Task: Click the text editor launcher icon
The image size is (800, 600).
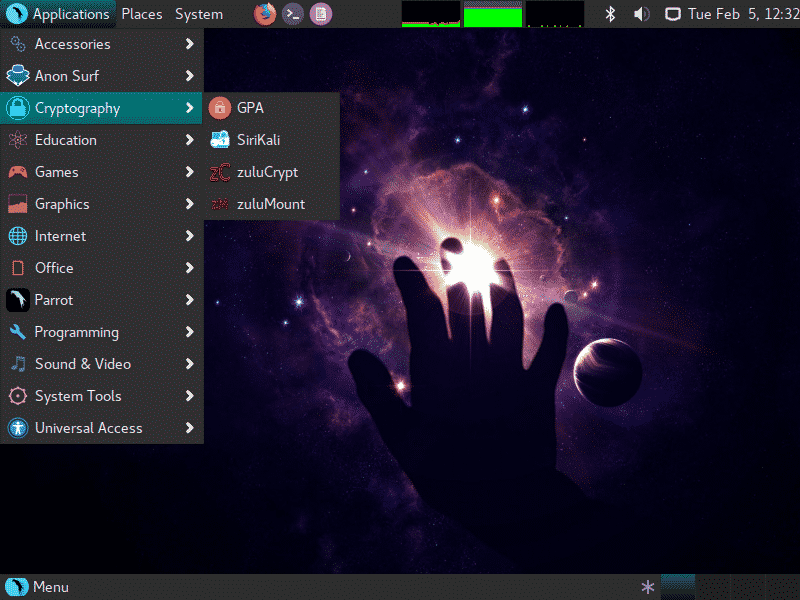Action: coord(320,14)
